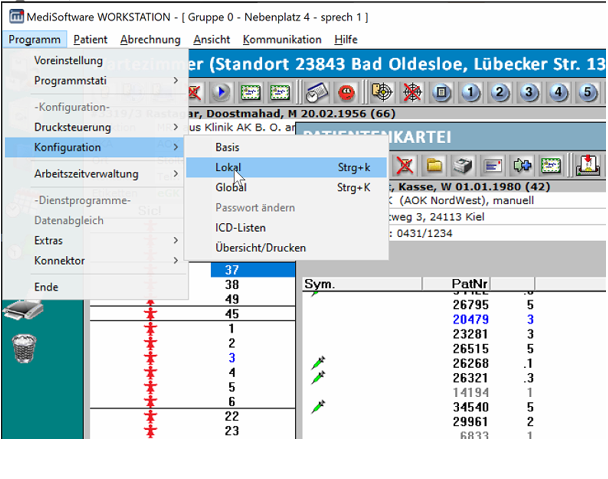Open the Patient menu
Viewport: 608px width, 479px height.
click(90, 40)
